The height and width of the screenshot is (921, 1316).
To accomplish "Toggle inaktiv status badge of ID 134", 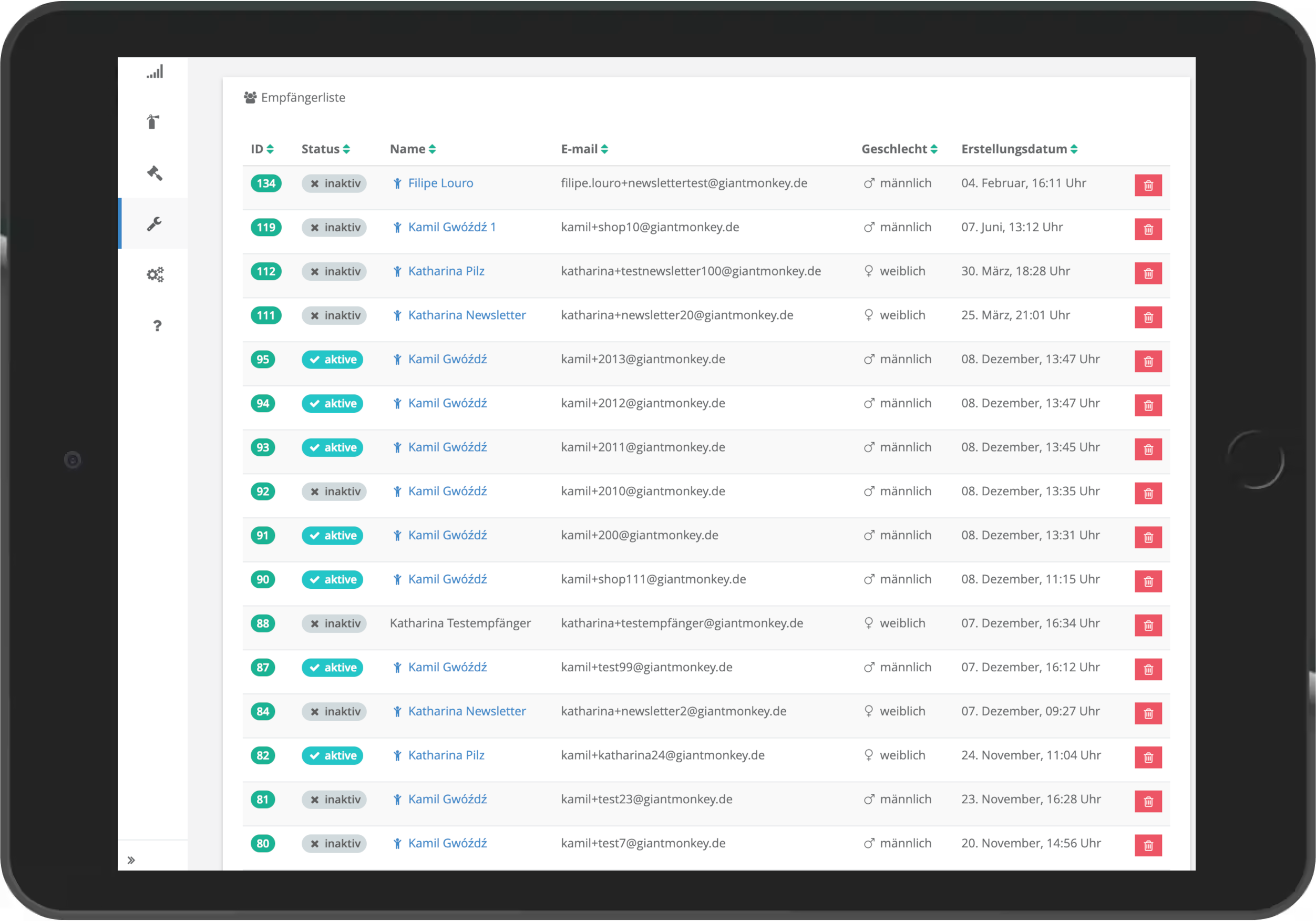I will coord(334,183).
